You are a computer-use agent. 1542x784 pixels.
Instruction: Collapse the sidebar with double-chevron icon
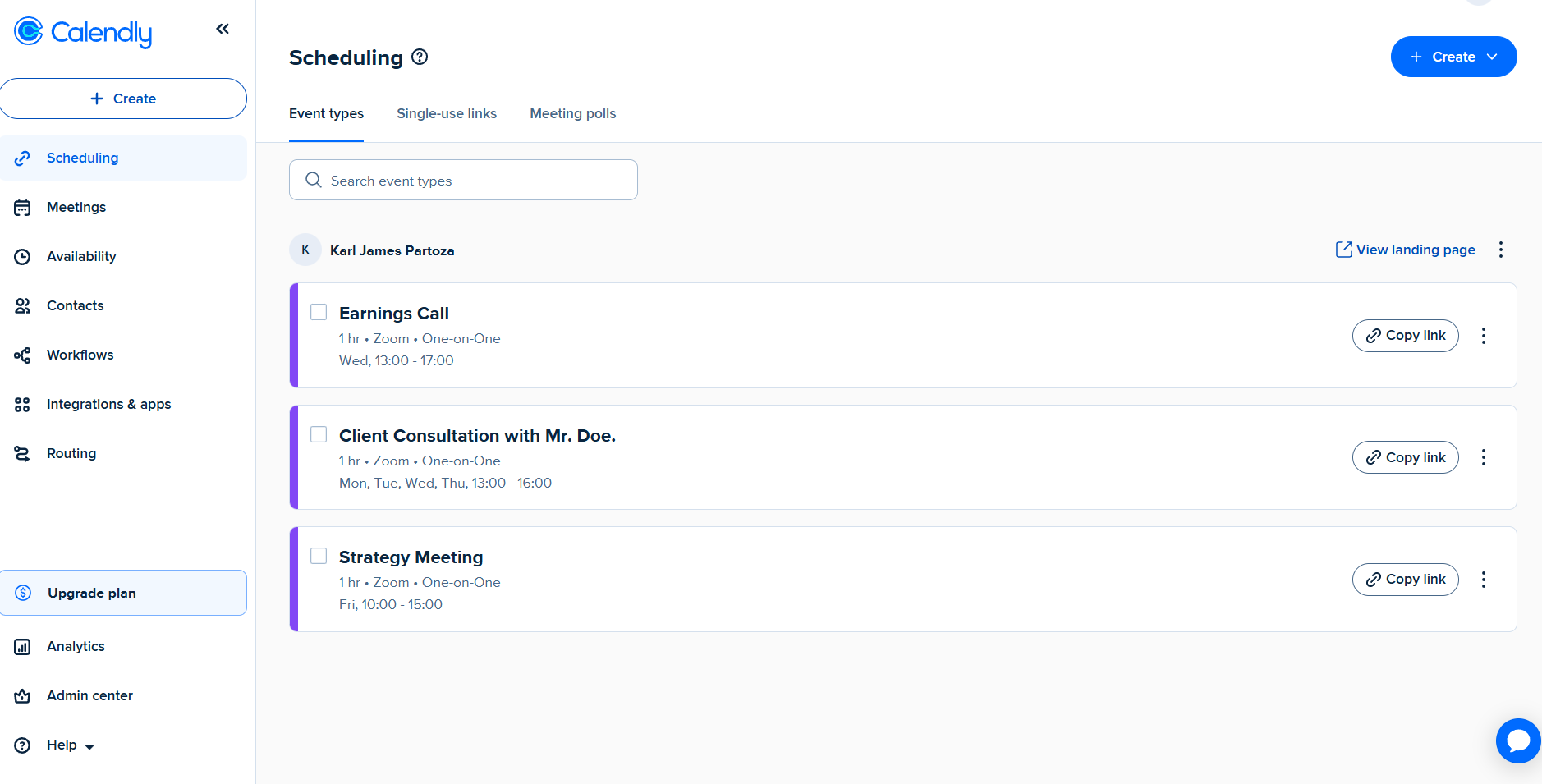[x=223, y=30]
